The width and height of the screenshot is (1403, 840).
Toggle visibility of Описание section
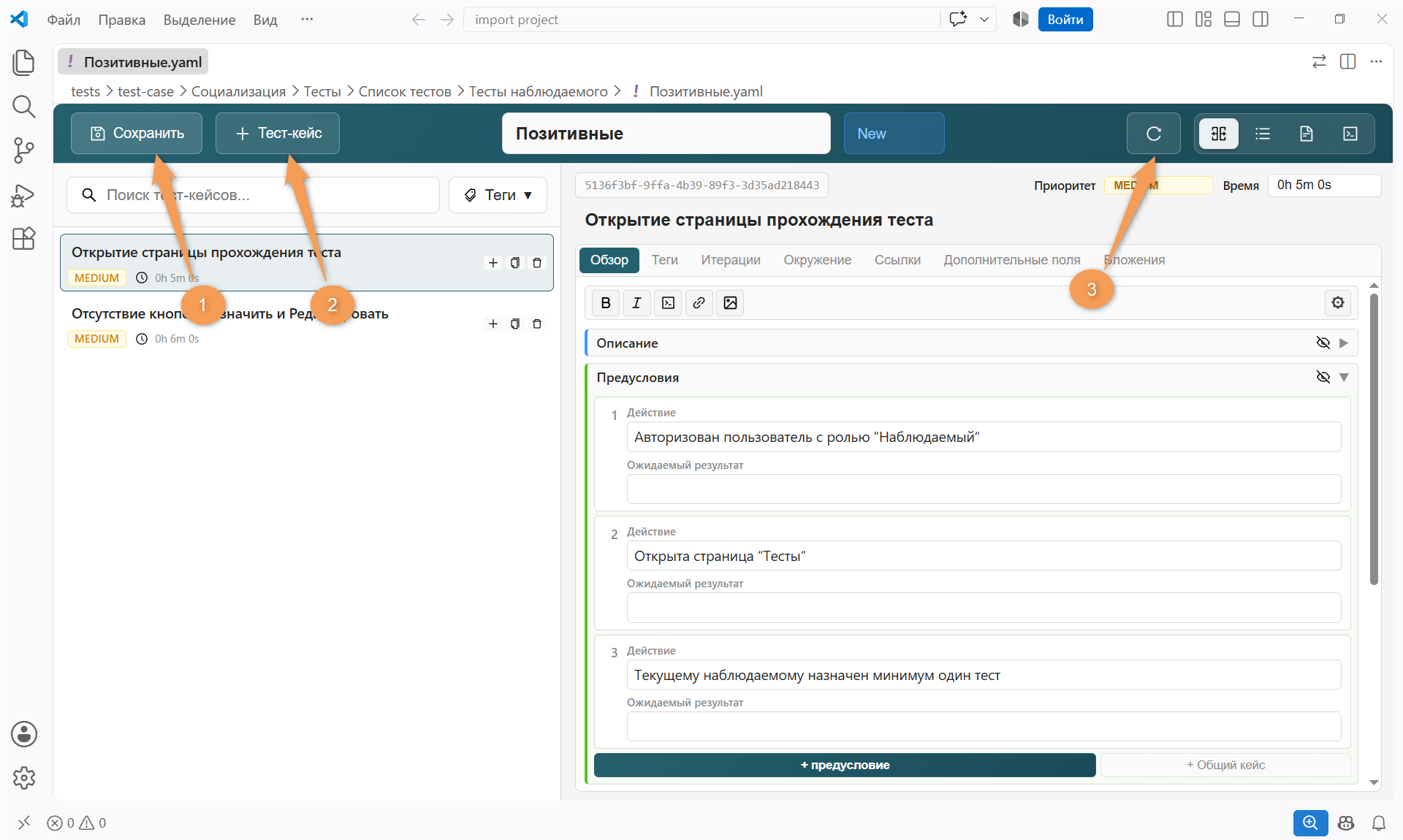pyautogui.click(x=1323, y=343)
